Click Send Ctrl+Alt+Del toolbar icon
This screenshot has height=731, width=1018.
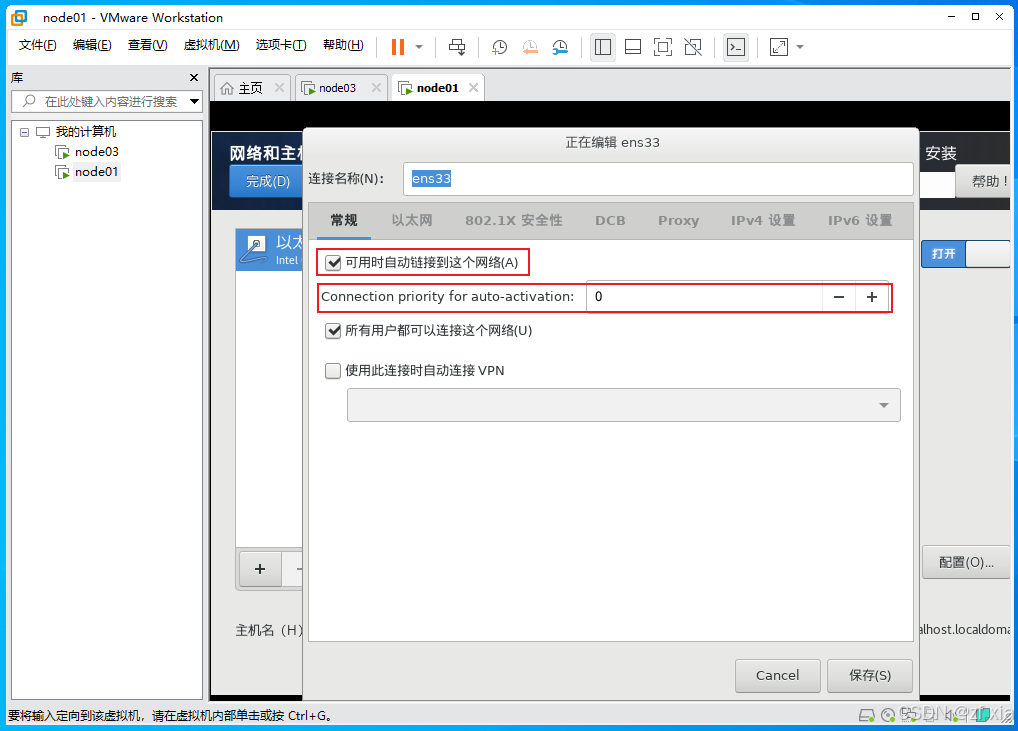coord(457,47)
